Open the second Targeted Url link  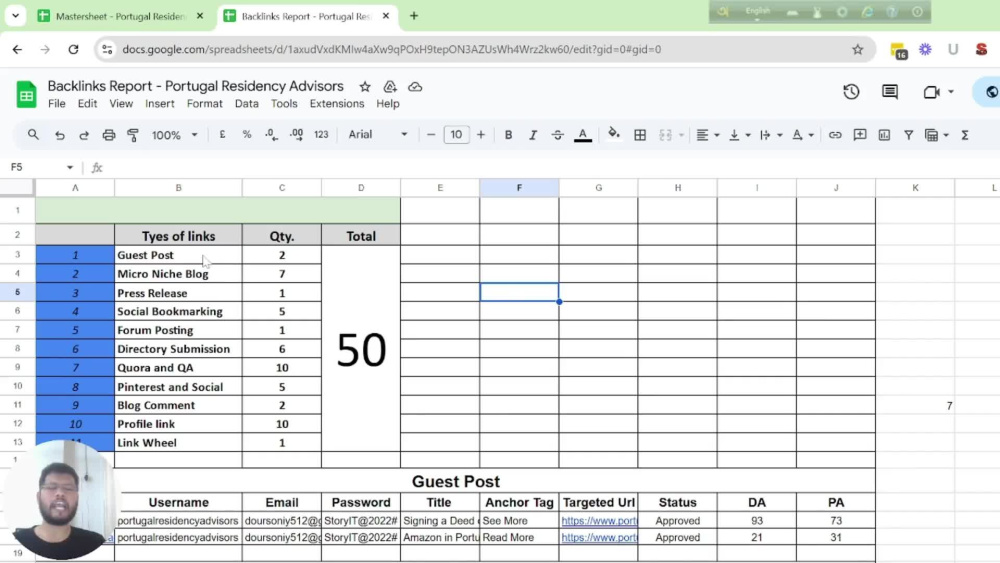(x=599, y=537)
